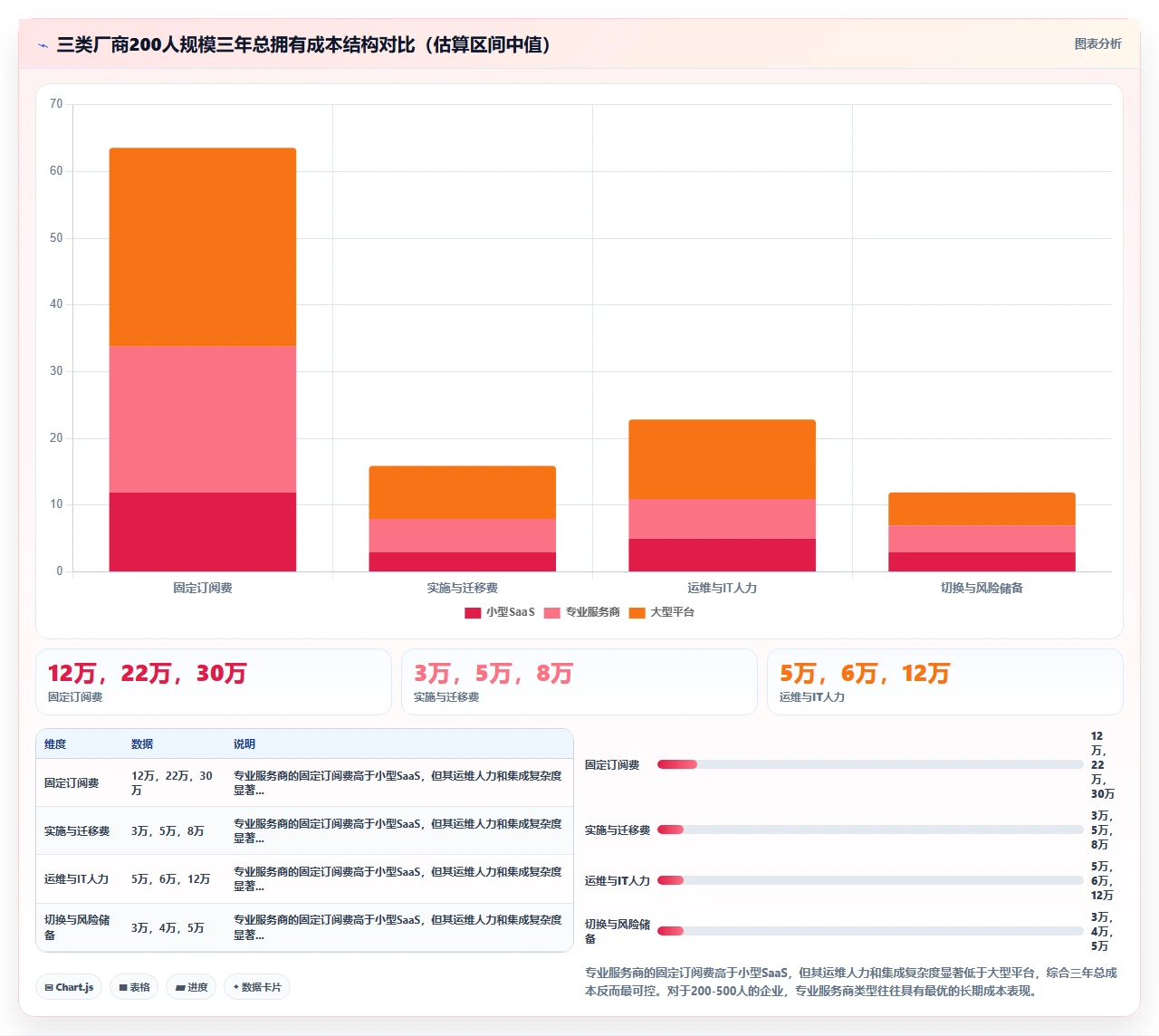Select the 12万，22万，30万 data card

pos(214,682)
